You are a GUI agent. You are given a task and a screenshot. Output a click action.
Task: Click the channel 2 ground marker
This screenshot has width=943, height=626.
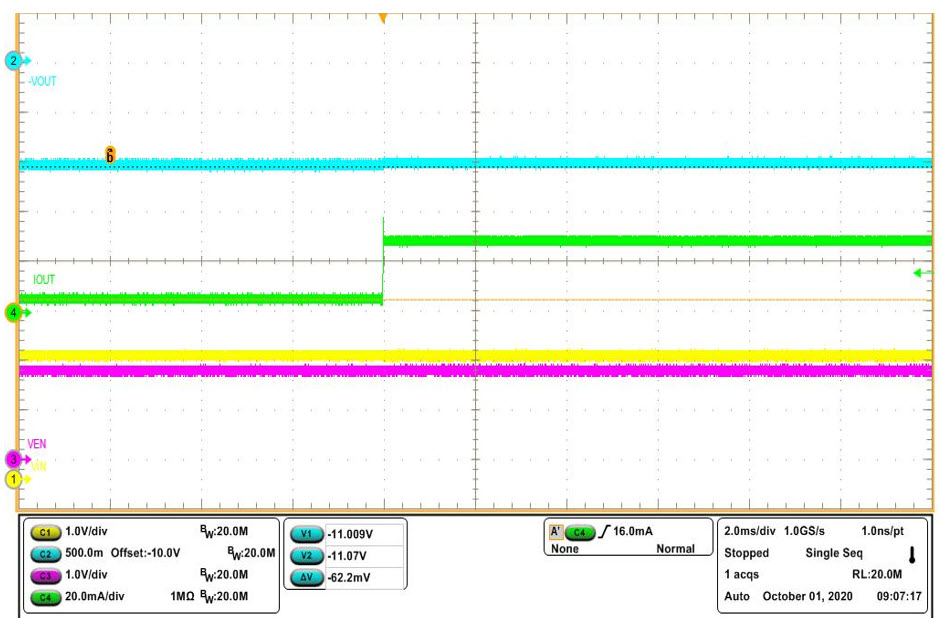[14, 61]
